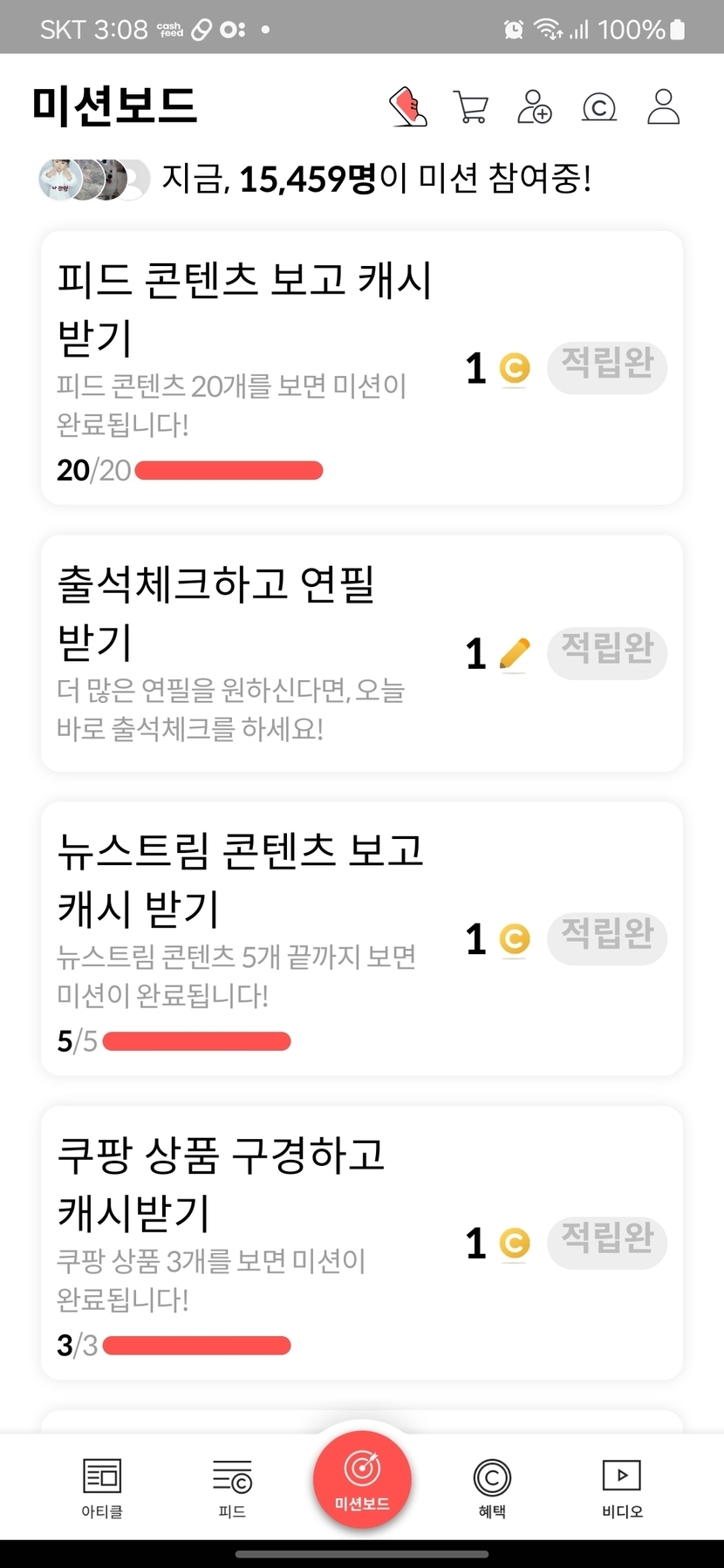Tap the red sneaker icon in header

[x=408, y=107]
